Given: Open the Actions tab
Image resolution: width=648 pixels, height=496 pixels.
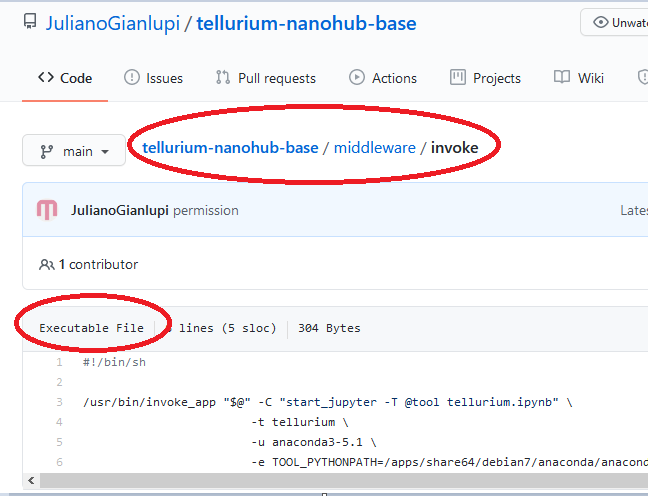Looking at the screenshot, I should (x=383, y=78).
